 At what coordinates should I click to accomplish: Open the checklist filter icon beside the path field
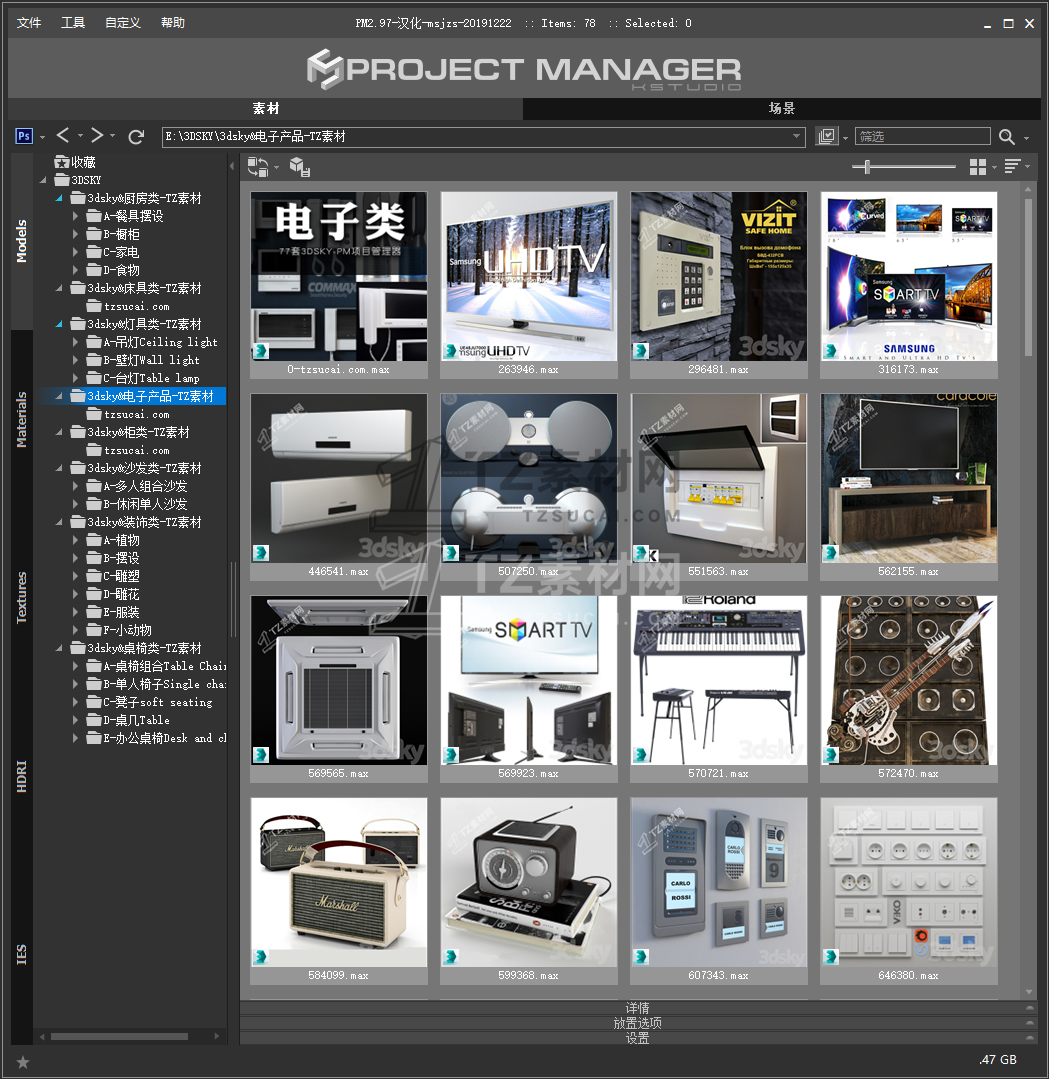tap(826, 137)
